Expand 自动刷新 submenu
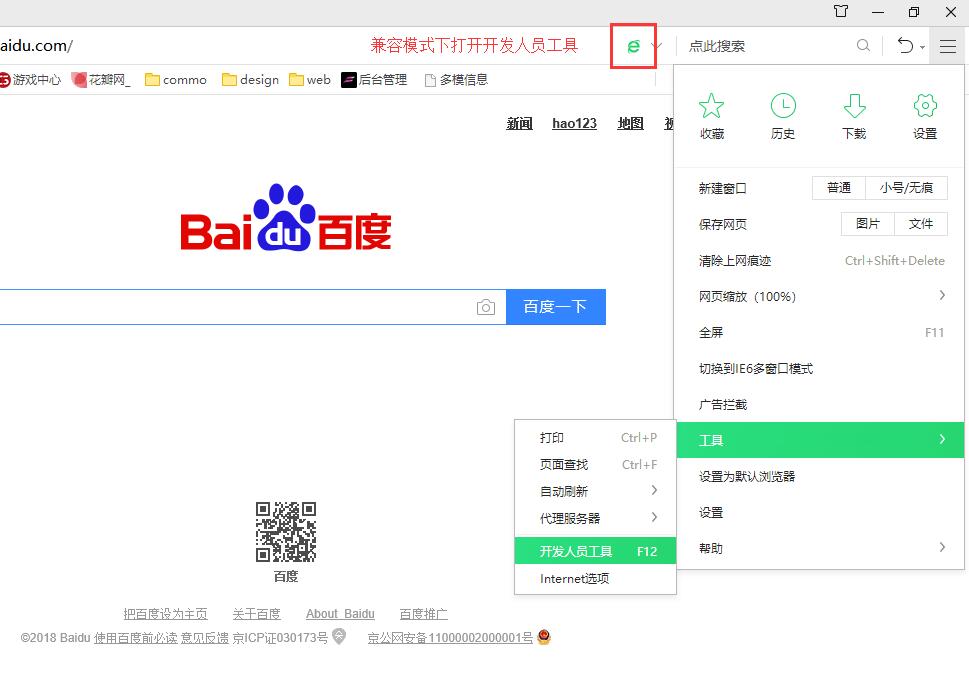The width and height of the screenshot is (969, 683). pos(596,491)
